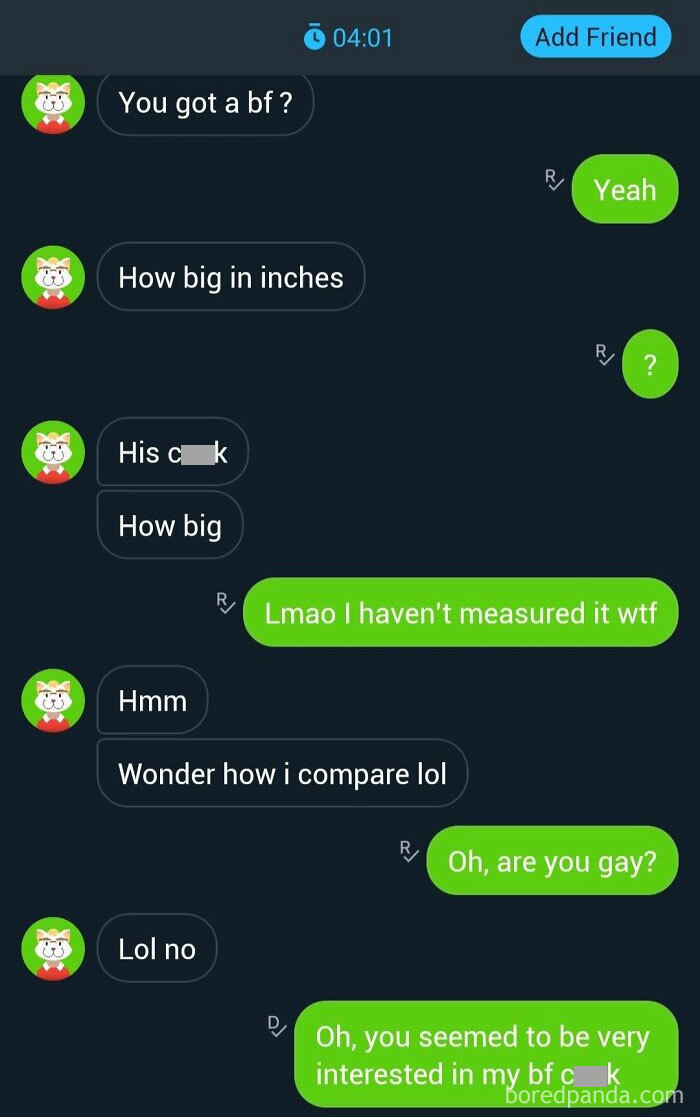The width and height of the screenshot is (700, 1117).
Task: Tap the Add Friend button
Action: [x=595, y=36]
